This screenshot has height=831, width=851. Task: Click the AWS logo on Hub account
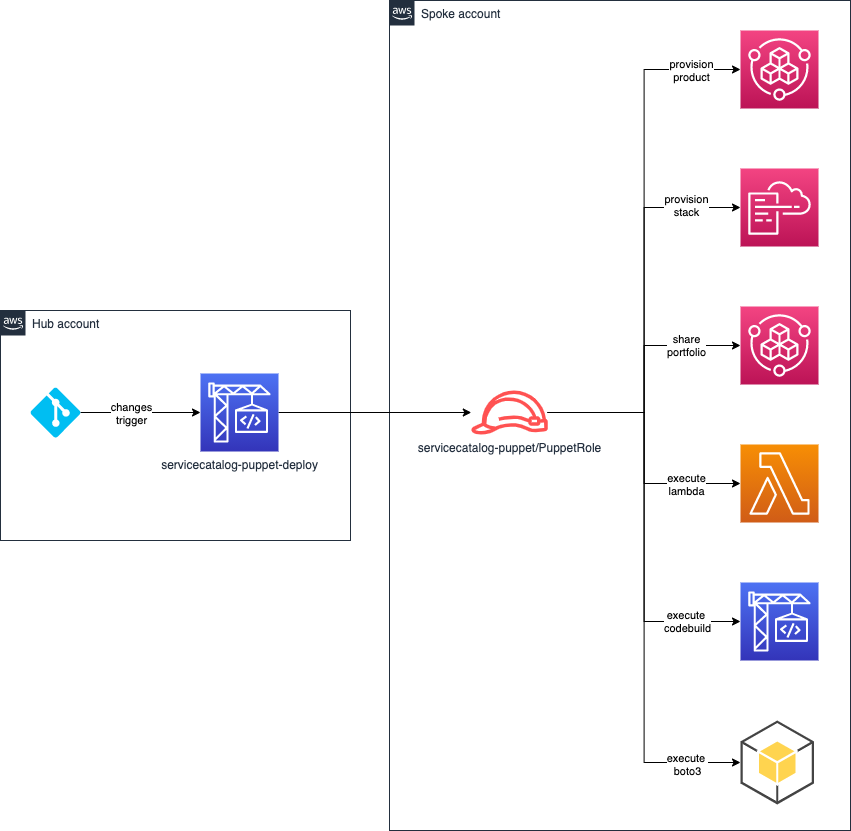click(13, 323)
